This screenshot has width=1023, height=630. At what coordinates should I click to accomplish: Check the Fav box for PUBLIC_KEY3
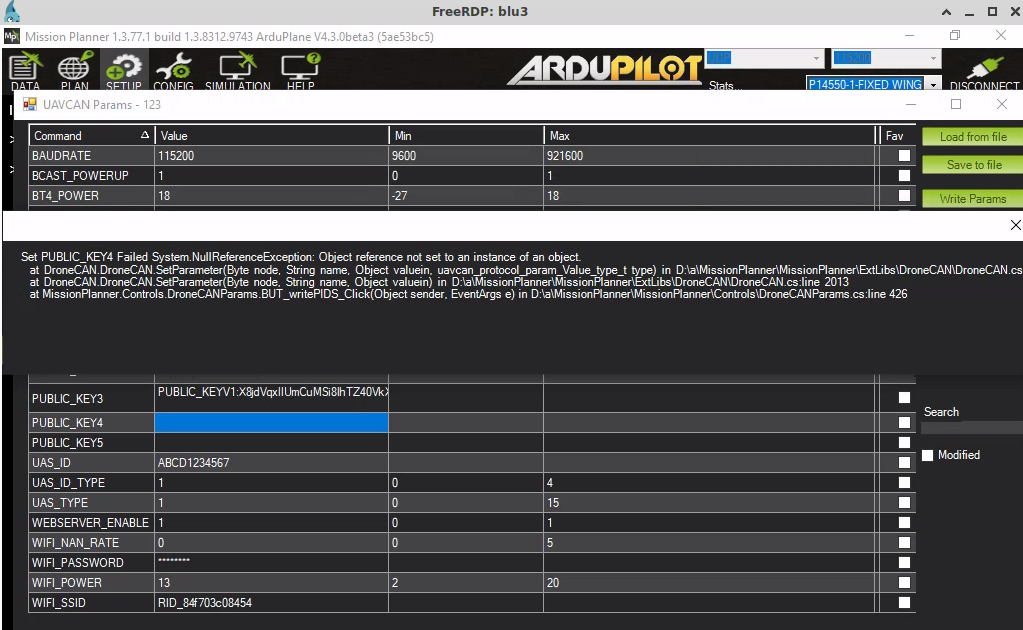coord(904,397)
